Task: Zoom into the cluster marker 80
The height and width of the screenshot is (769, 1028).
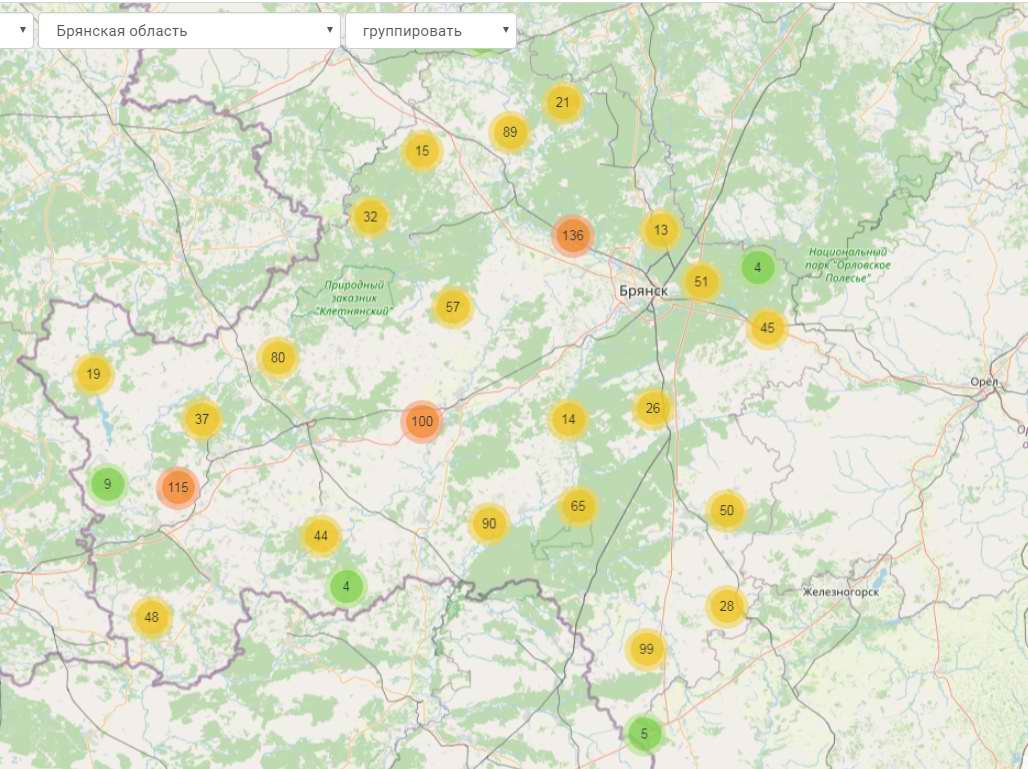Action: pos(278,358)
